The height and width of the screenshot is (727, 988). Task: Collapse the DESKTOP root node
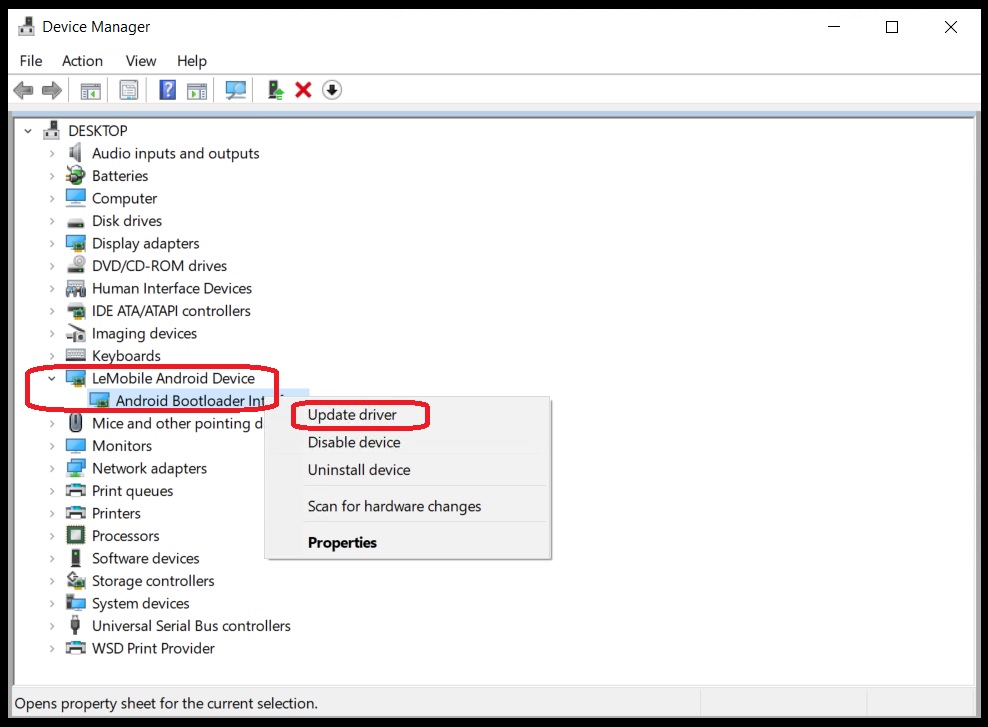[x=28, y=131]
